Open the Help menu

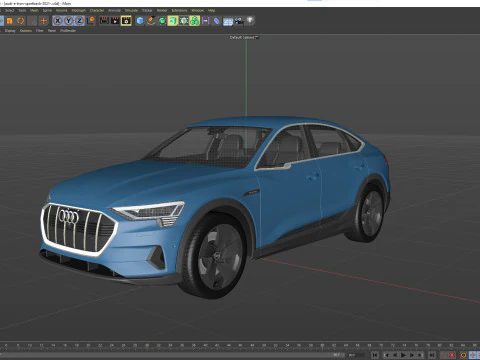(211, 10)
